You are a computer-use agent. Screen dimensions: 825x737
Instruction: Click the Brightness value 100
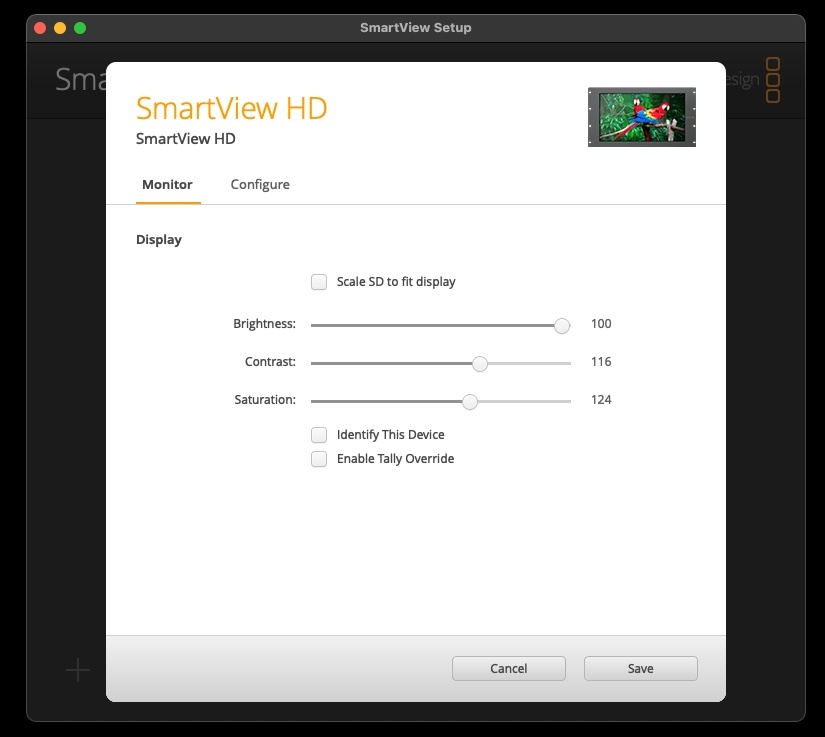(601, 324)
